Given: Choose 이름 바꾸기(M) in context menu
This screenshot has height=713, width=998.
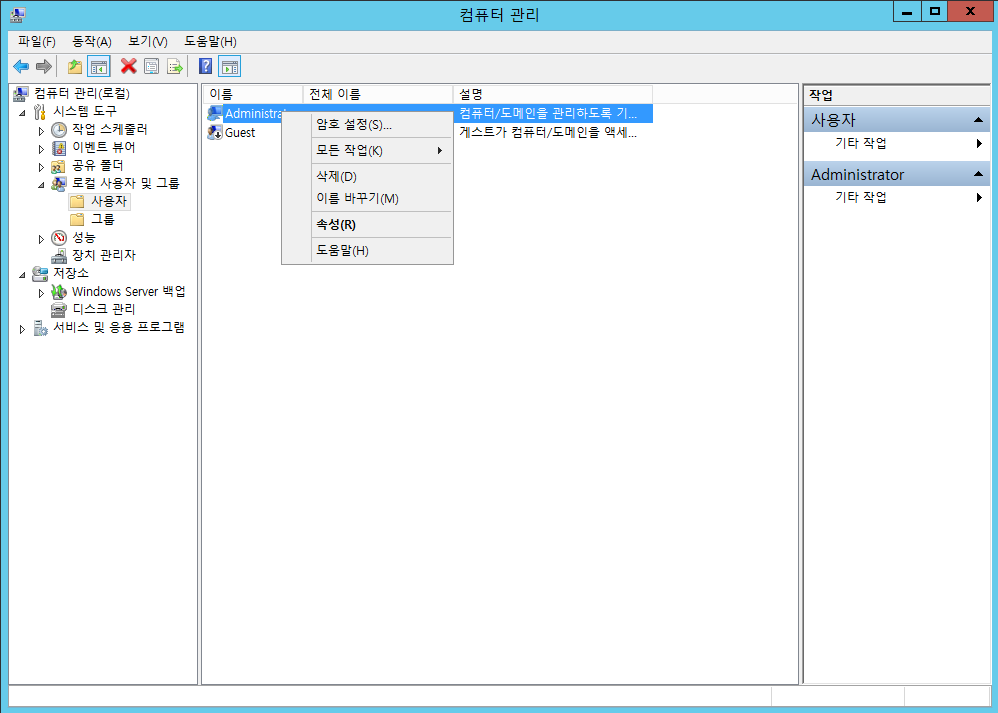Looking at the screenshot, I should [356, 198].
